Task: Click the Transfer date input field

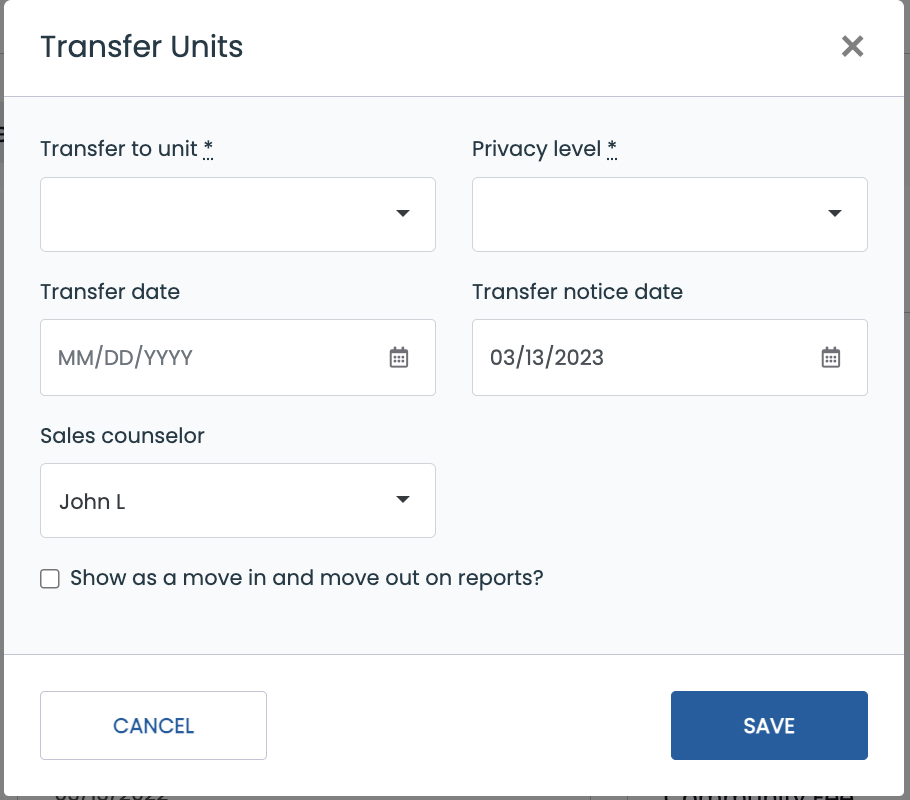Action: point(237,357)
